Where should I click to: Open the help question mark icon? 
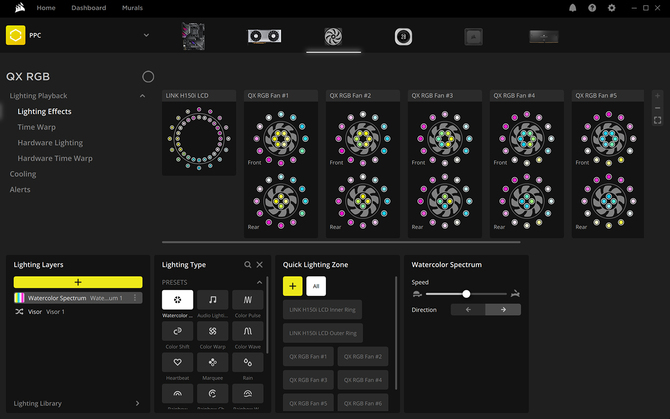pyautogui.click(x=592, y=8)
